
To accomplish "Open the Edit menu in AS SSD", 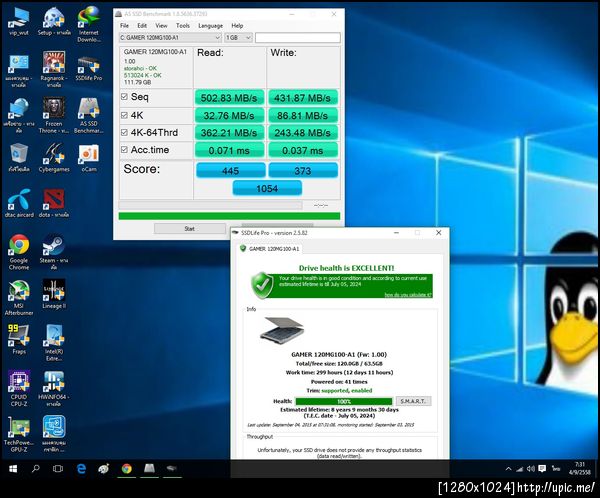I will coord(142,26).
